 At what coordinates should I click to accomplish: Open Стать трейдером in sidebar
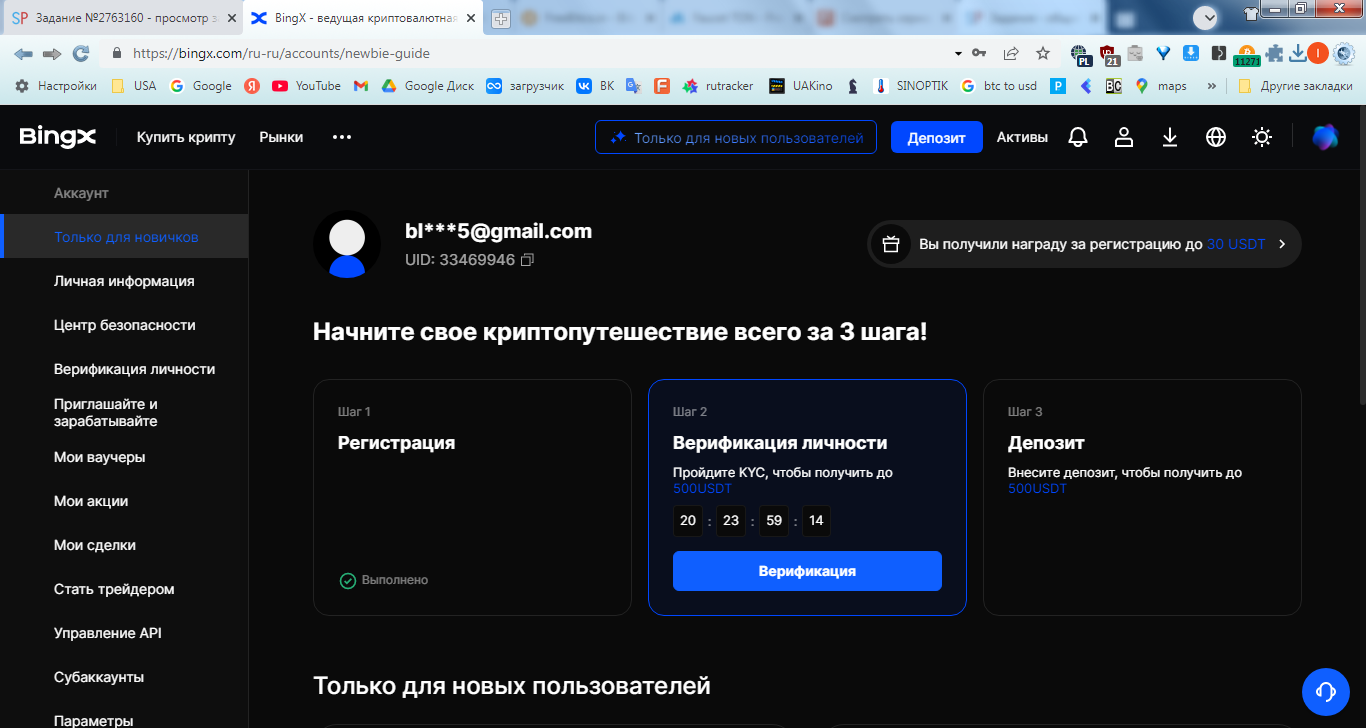coord(124,589)
